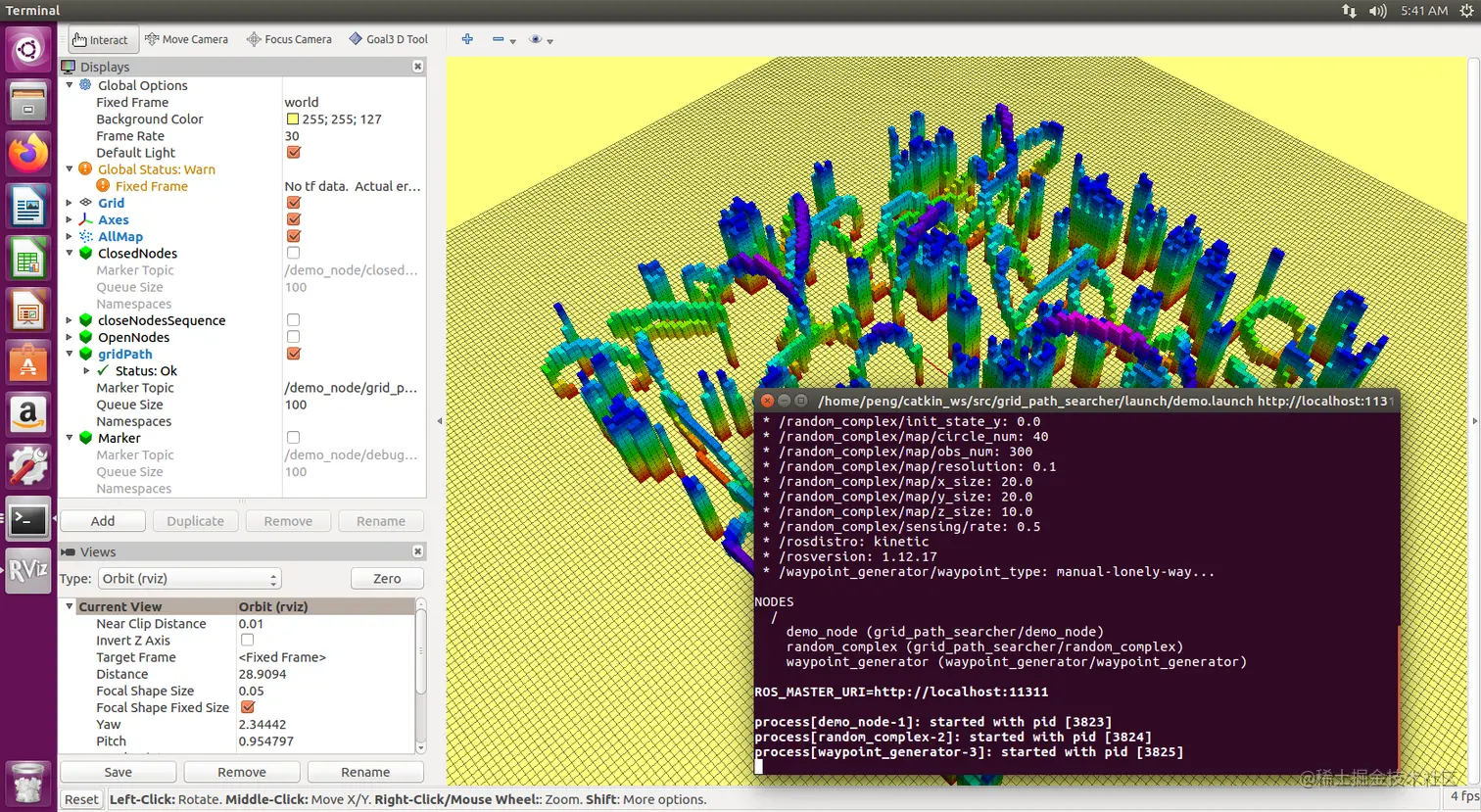The height and width of the screenshot is (812, 1481).
Task: Click the Add display button
Action: pyautogui.click(x=103, y=521)
